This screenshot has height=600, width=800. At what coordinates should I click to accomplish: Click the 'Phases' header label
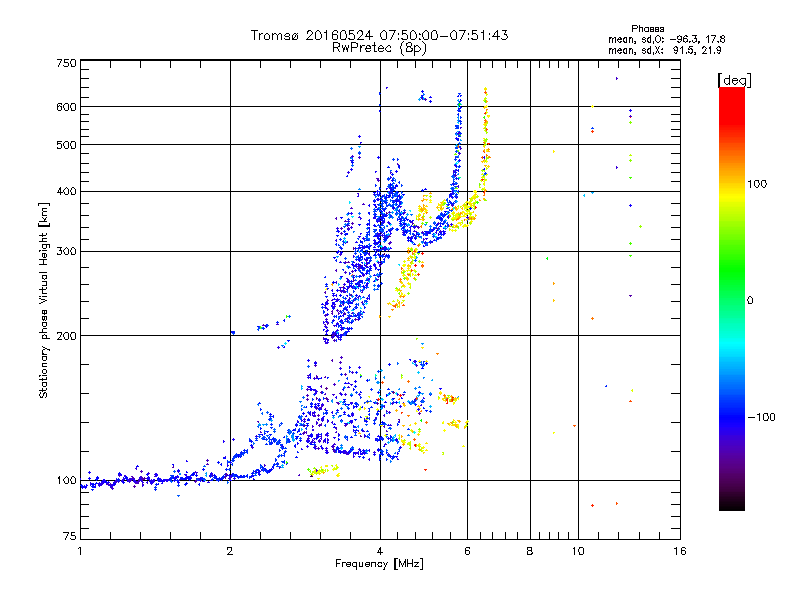647,29
